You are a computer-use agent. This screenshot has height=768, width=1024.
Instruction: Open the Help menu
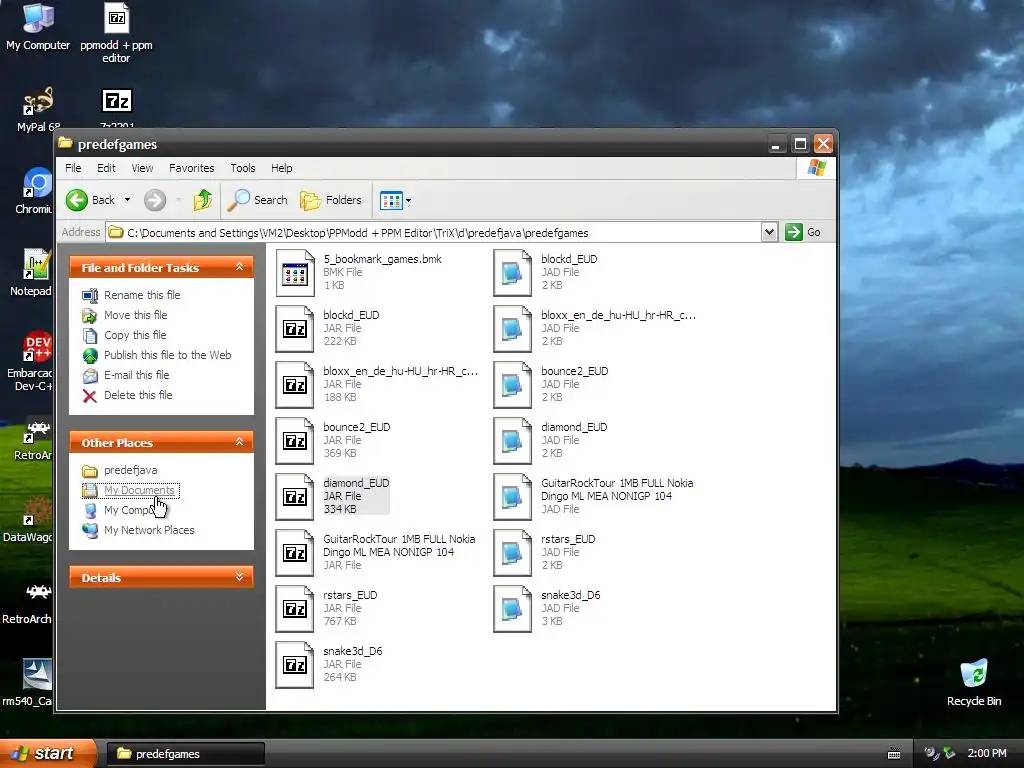[x=281, y=168]
